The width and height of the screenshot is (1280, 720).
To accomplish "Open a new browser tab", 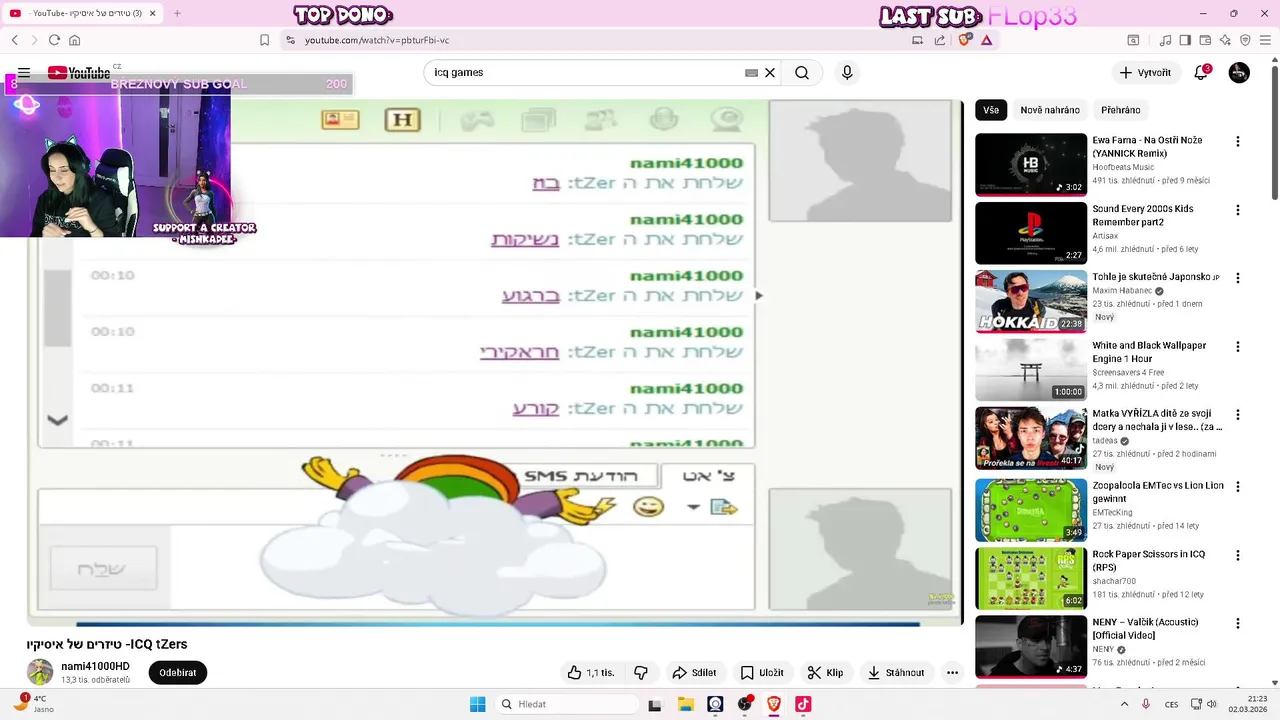I will (177, 13).
